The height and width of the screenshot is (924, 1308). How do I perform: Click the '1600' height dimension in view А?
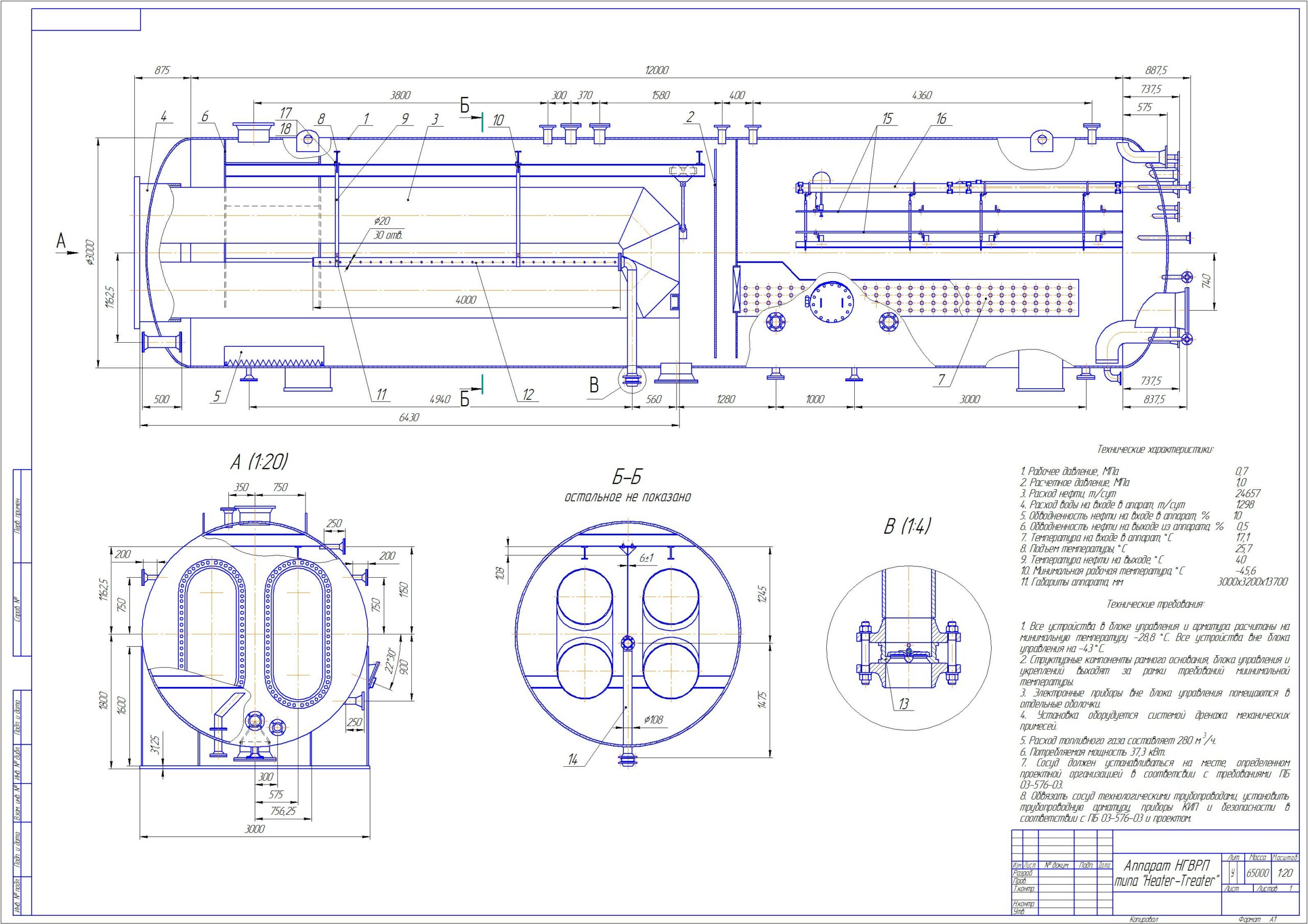click(x=121, y=705)
